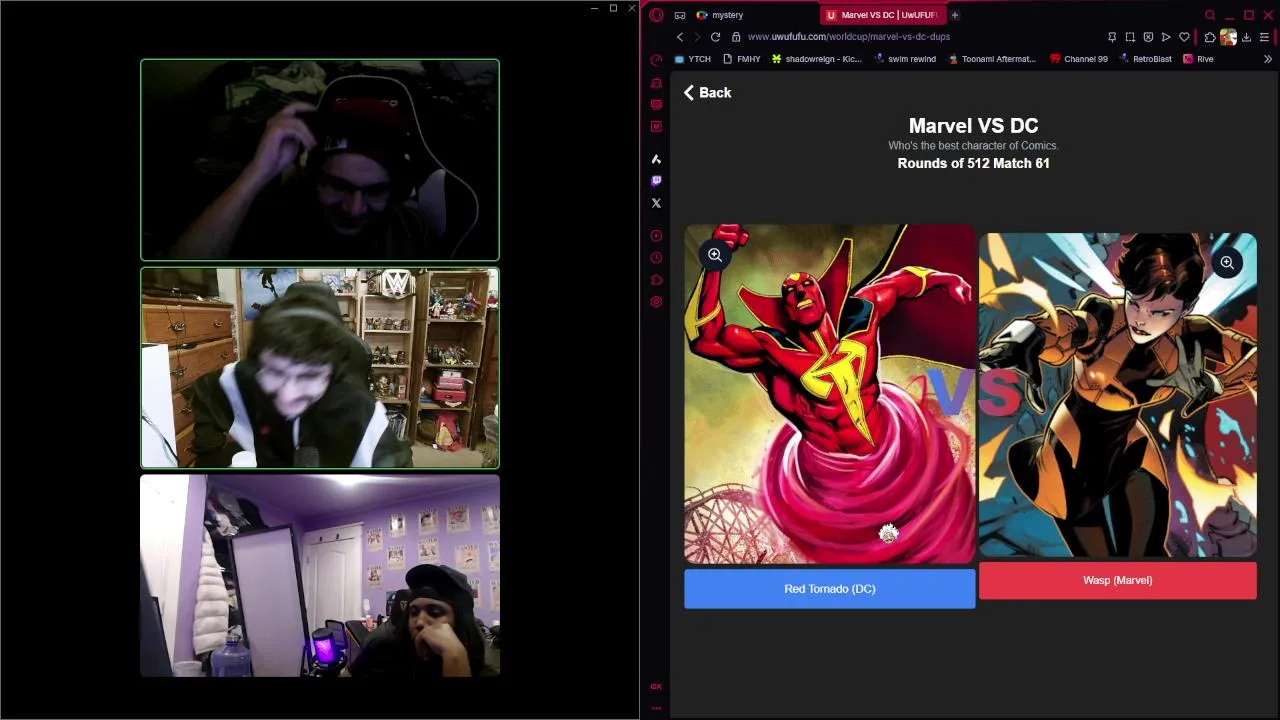Screen dimensions: 1280x720
Task: Open the extensions cube icon
Action: point(1209,37)
